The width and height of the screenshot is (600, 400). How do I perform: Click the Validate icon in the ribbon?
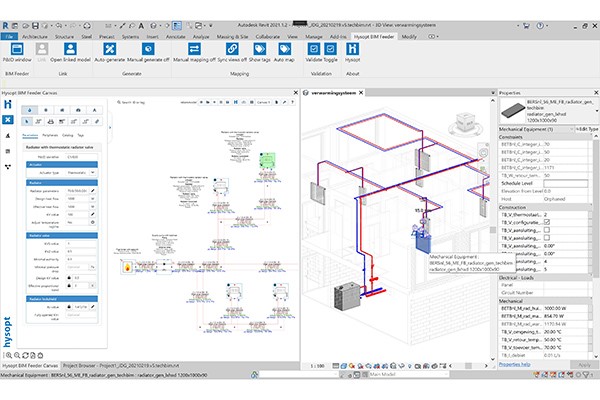(314, 49)
